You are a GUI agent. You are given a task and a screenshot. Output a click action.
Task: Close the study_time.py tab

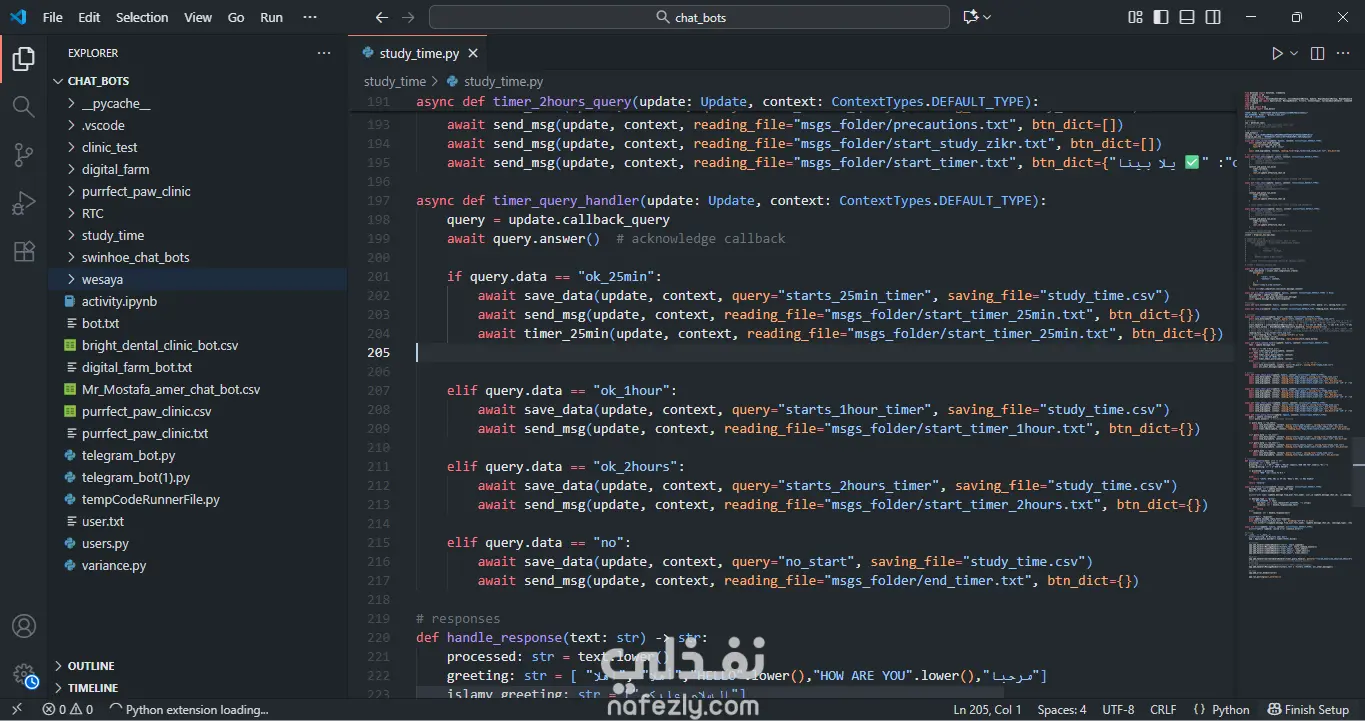[x=473, y=54]
